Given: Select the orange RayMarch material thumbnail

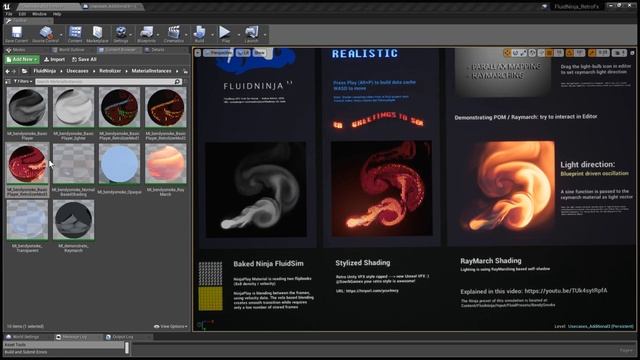Looking at the screenshot, I should [165, 164].
